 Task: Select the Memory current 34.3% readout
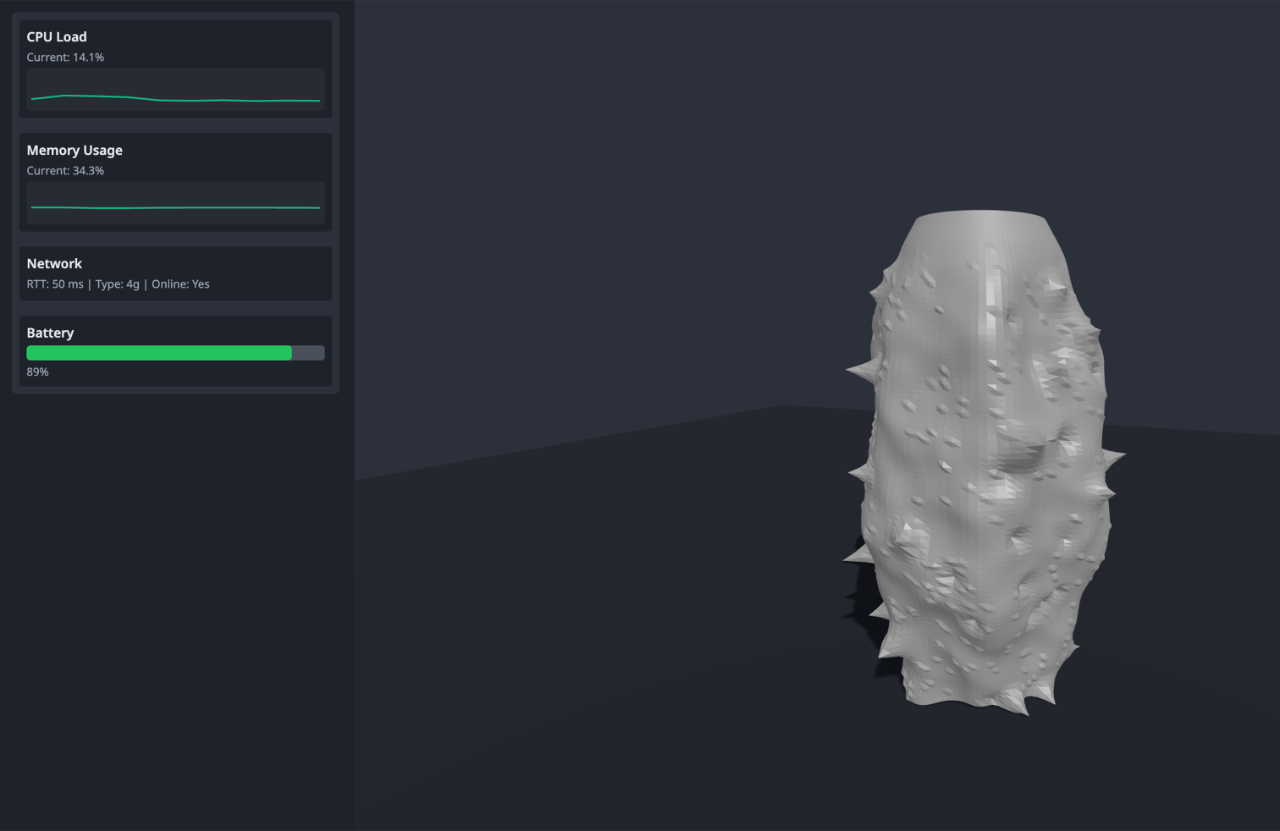[65, 171]
